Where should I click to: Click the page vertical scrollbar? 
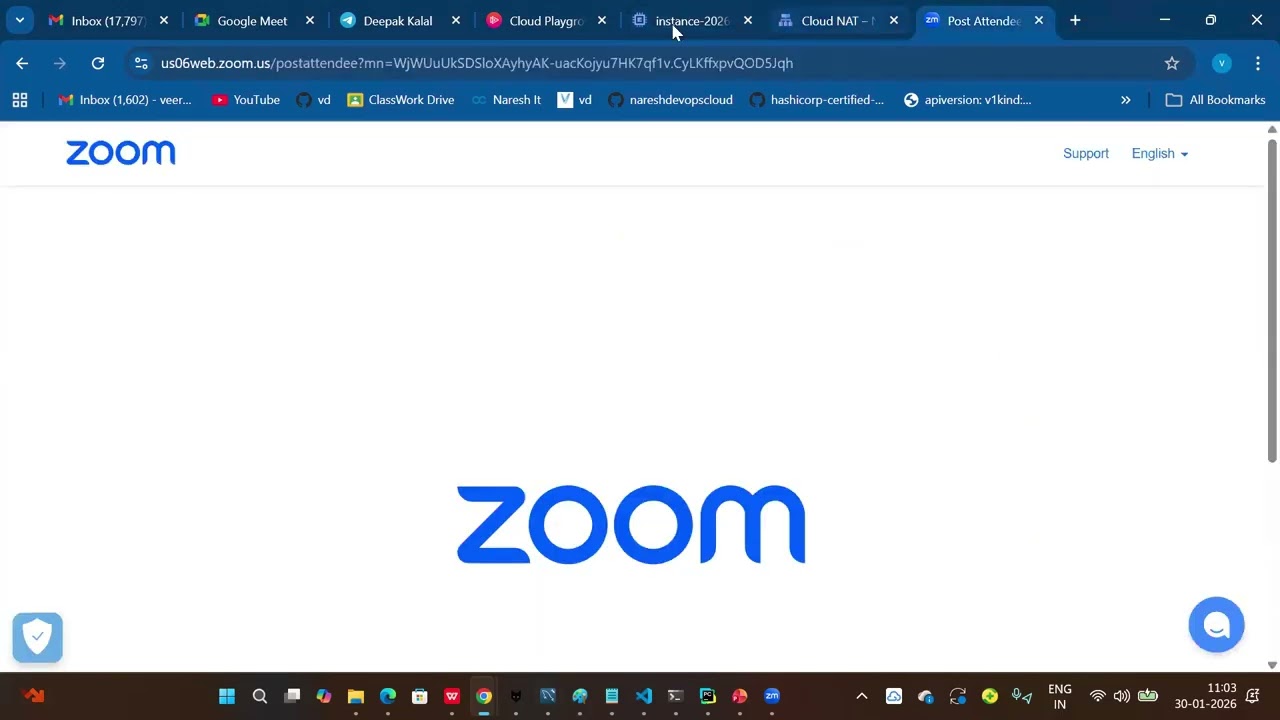tap(1272, 300)
